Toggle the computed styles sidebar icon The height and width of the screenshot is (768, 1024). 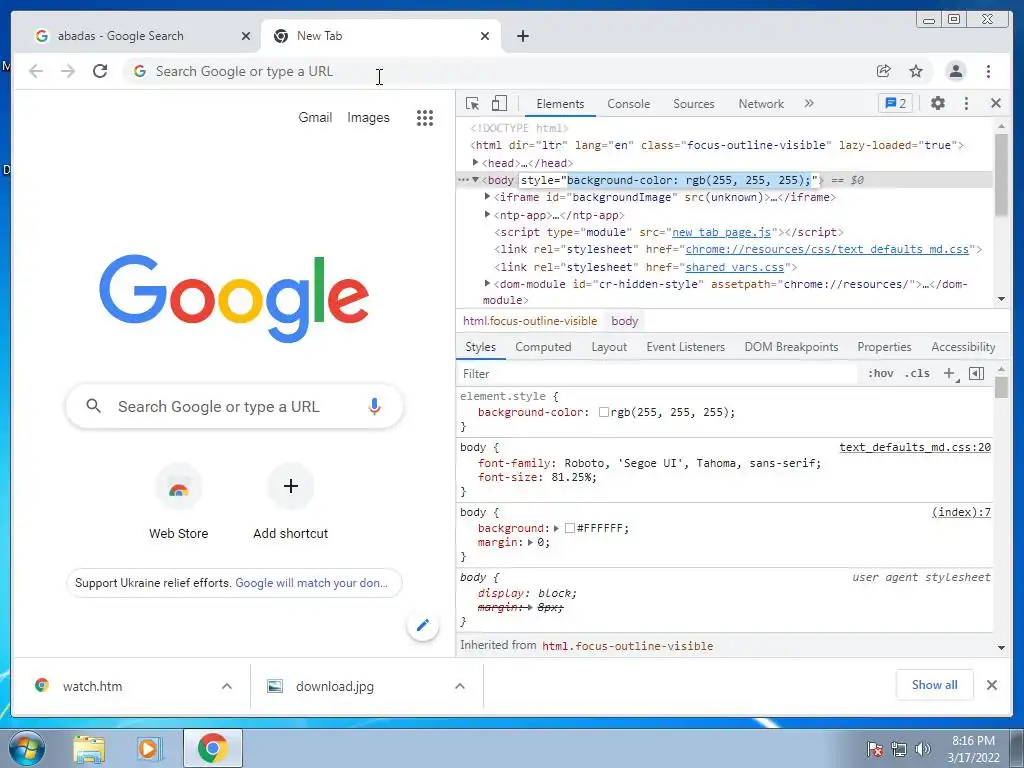pos(976,374)
